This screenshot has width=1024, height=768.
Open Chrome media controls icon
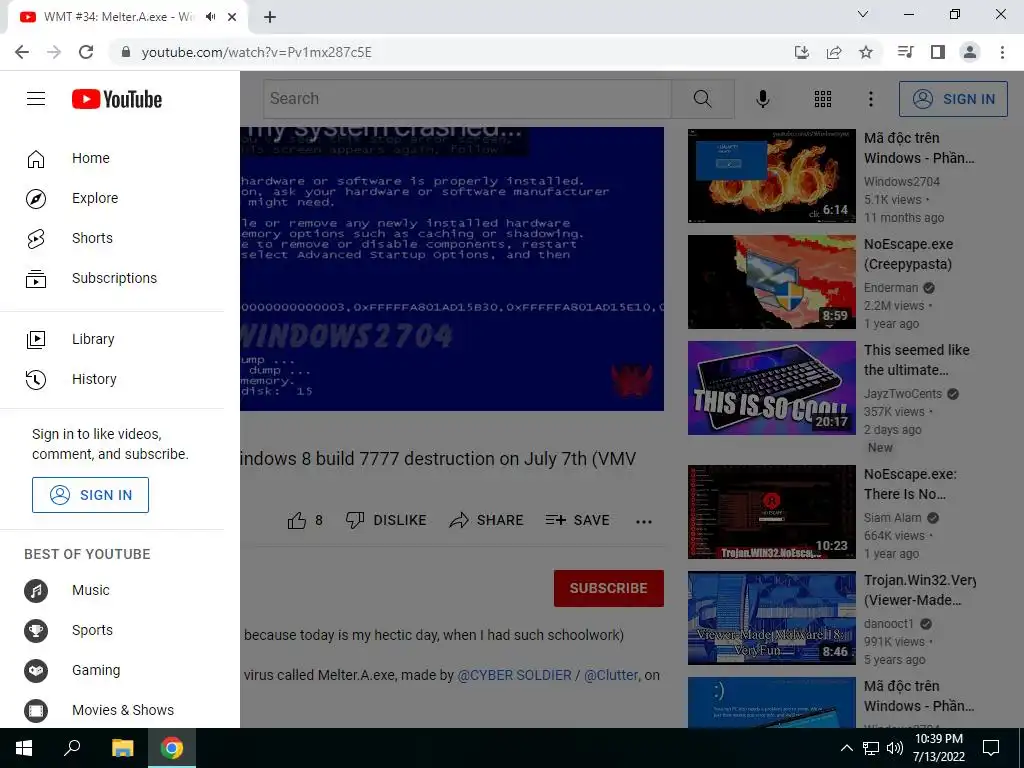[905, 52]
